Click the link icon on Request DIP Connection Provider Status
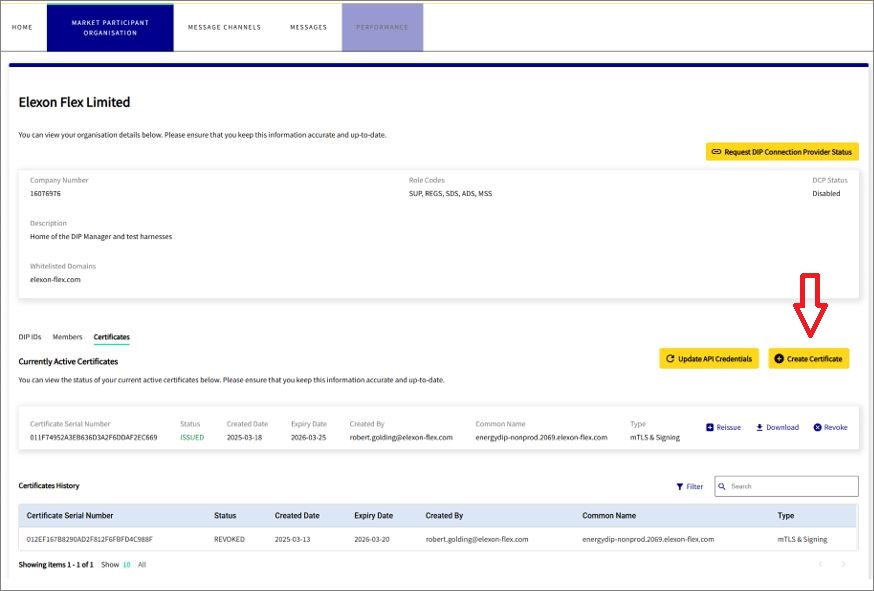Viewport: 874px width, 591px height. (x=716, y=151)
